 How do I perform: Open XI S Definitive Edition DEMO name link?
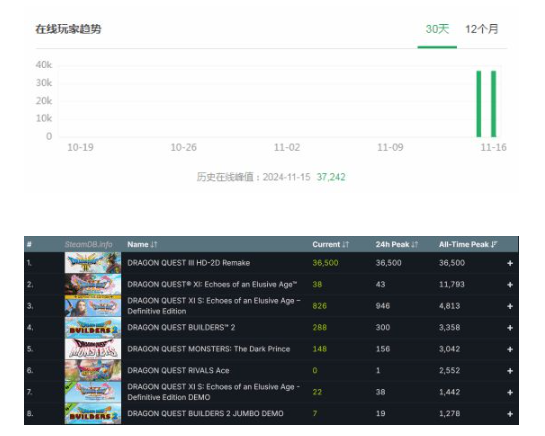[x=213, y=392]
